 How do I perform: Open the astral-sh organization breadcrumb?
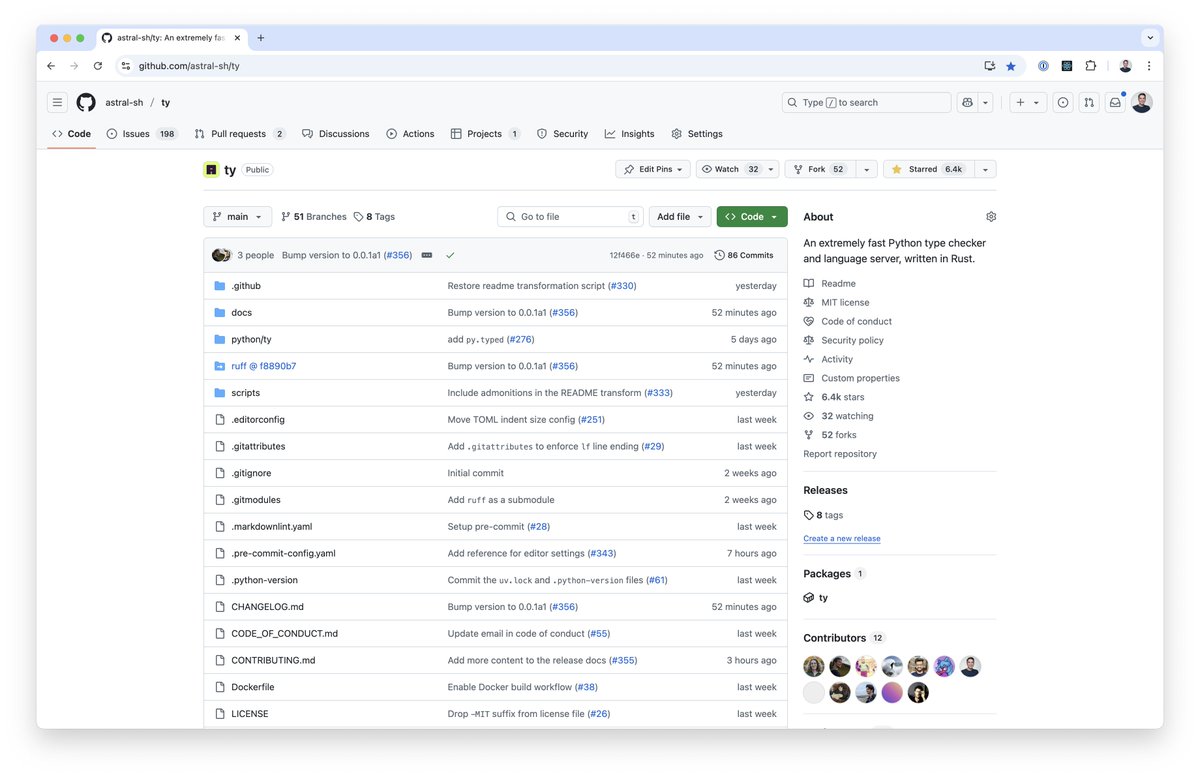(124, 102)
